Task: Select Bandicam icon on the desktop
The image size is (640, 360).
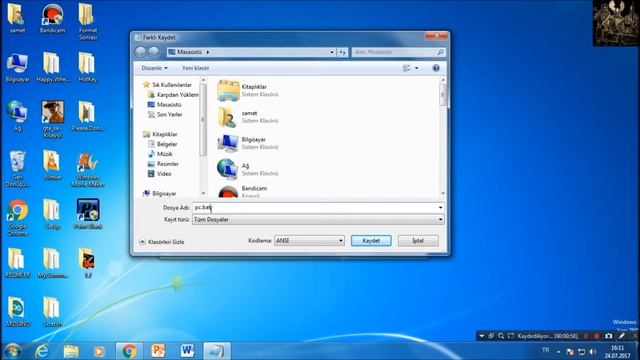Action: pyautogui.click(x=52, y=19)
